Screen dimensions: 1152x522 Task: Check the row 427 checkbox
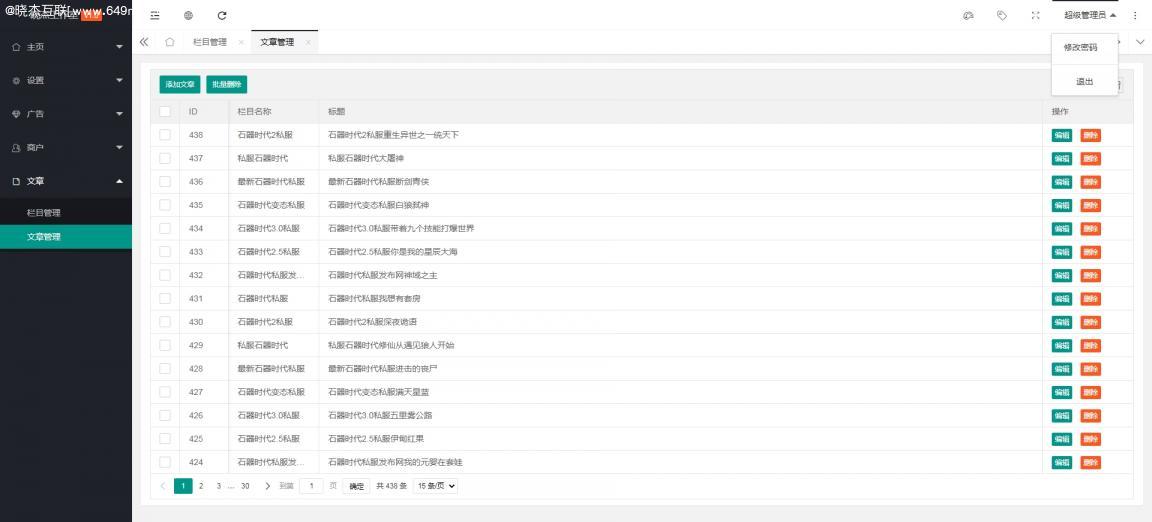click(x=165, y=392)
